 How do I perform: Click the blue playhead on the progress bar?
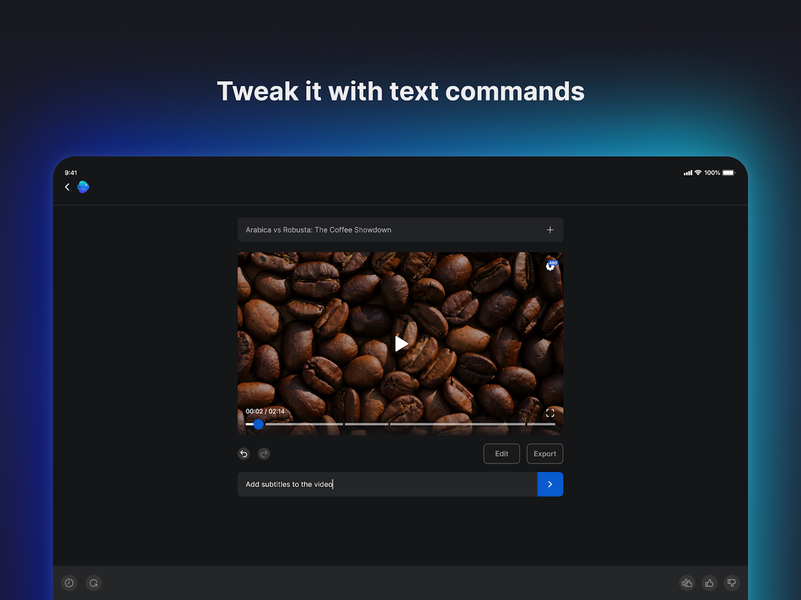click(258, 424)
